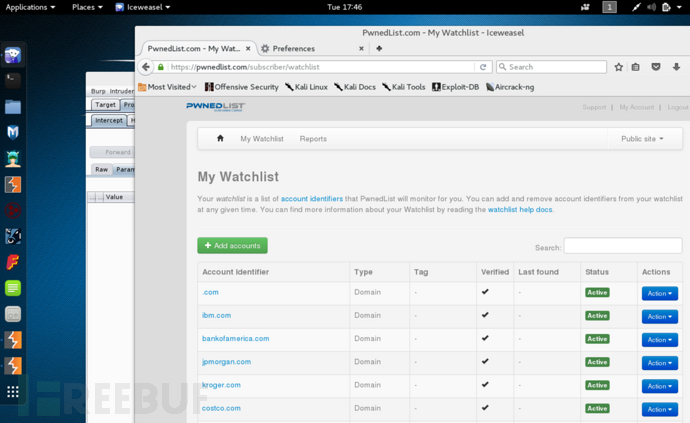
Task: Click the browser back arrow button
Action: 146,67
